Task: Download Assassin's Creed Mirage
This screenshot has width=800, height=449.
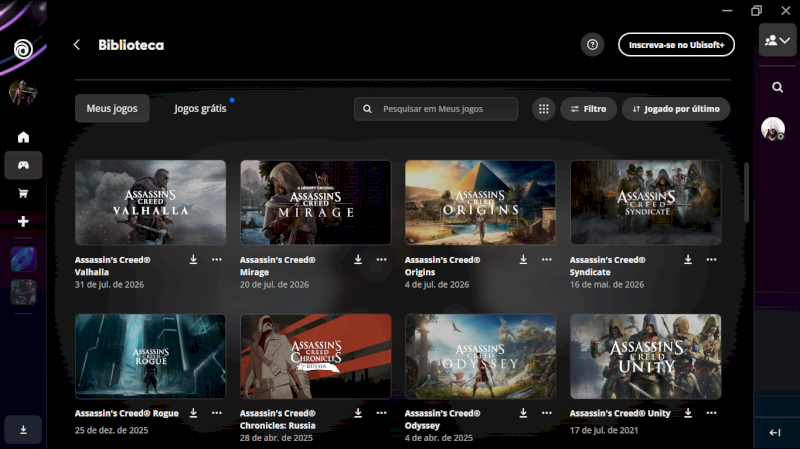Action: [358, 260]
